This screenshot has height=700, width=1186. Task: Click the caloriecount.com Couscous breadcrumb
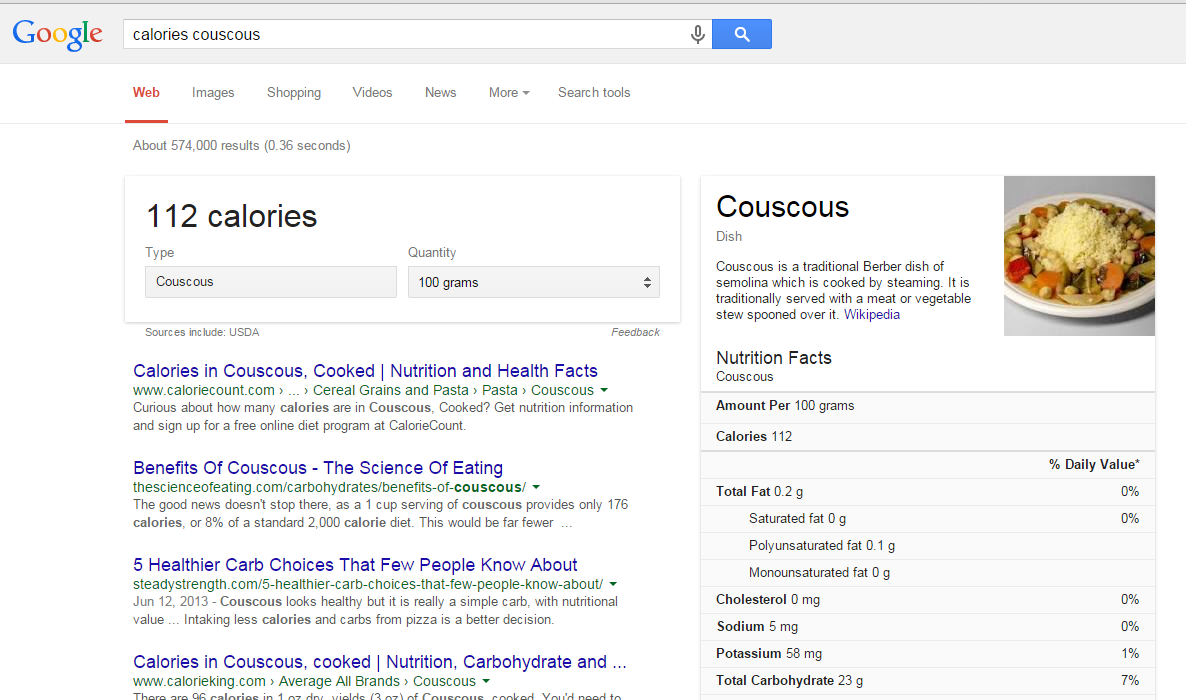click(562, 390)
